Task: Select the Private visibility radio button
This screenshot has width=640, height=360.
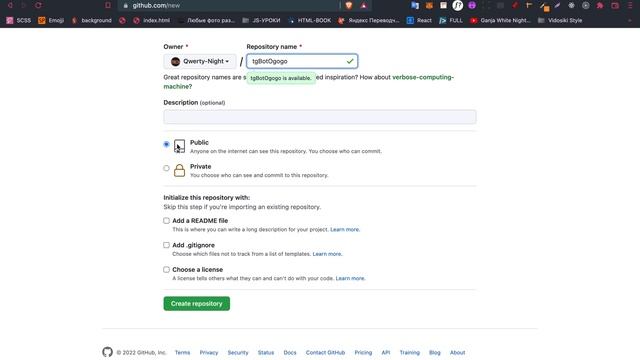Action: coord(166,168)
